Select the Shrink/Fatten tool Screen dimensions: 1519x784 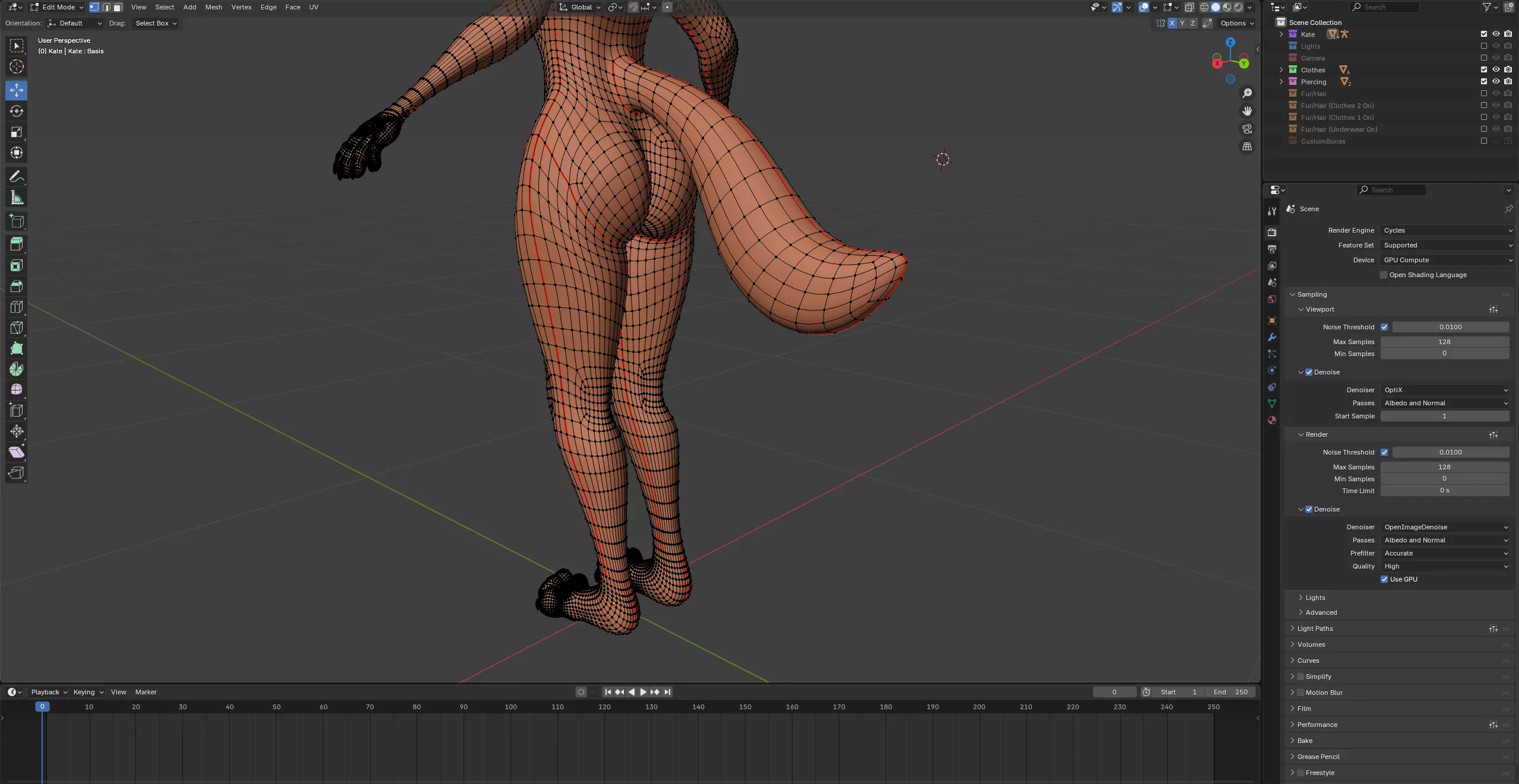17,431
